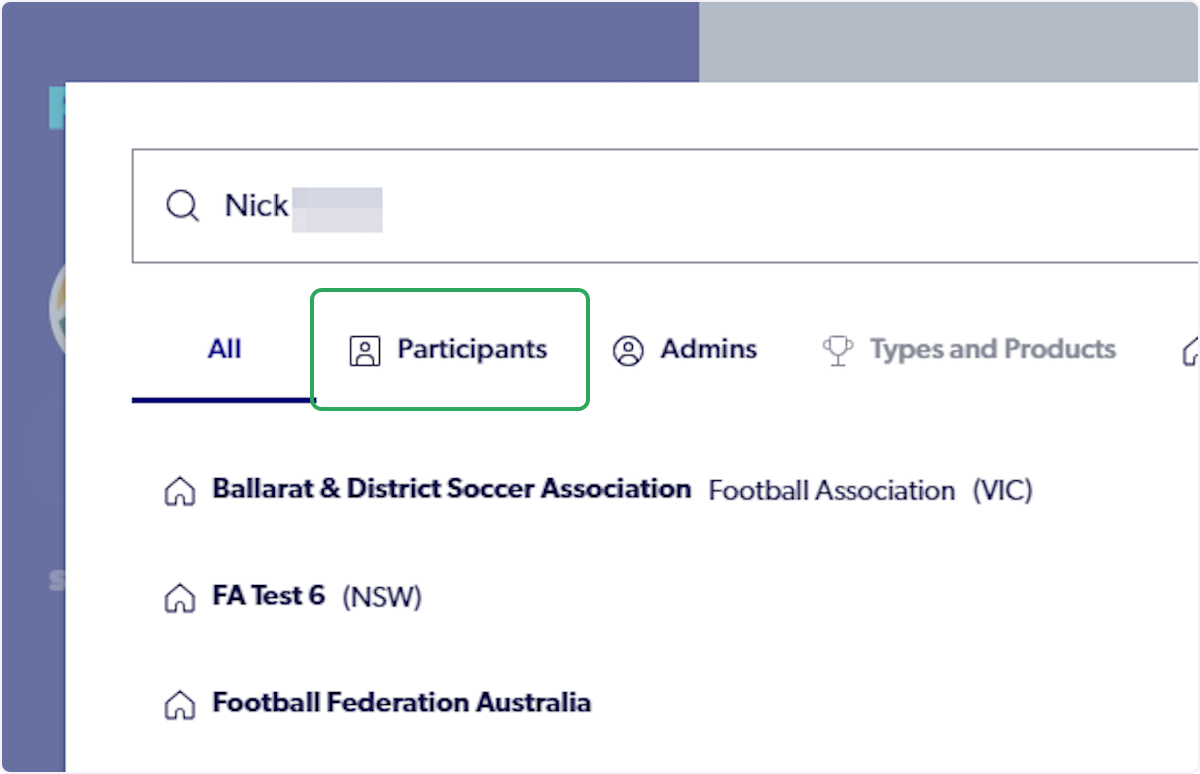This screenshot has width=1200, height=774.
Task: Open Ballarat & District Soccer Association result
Action: click(451, 489)
